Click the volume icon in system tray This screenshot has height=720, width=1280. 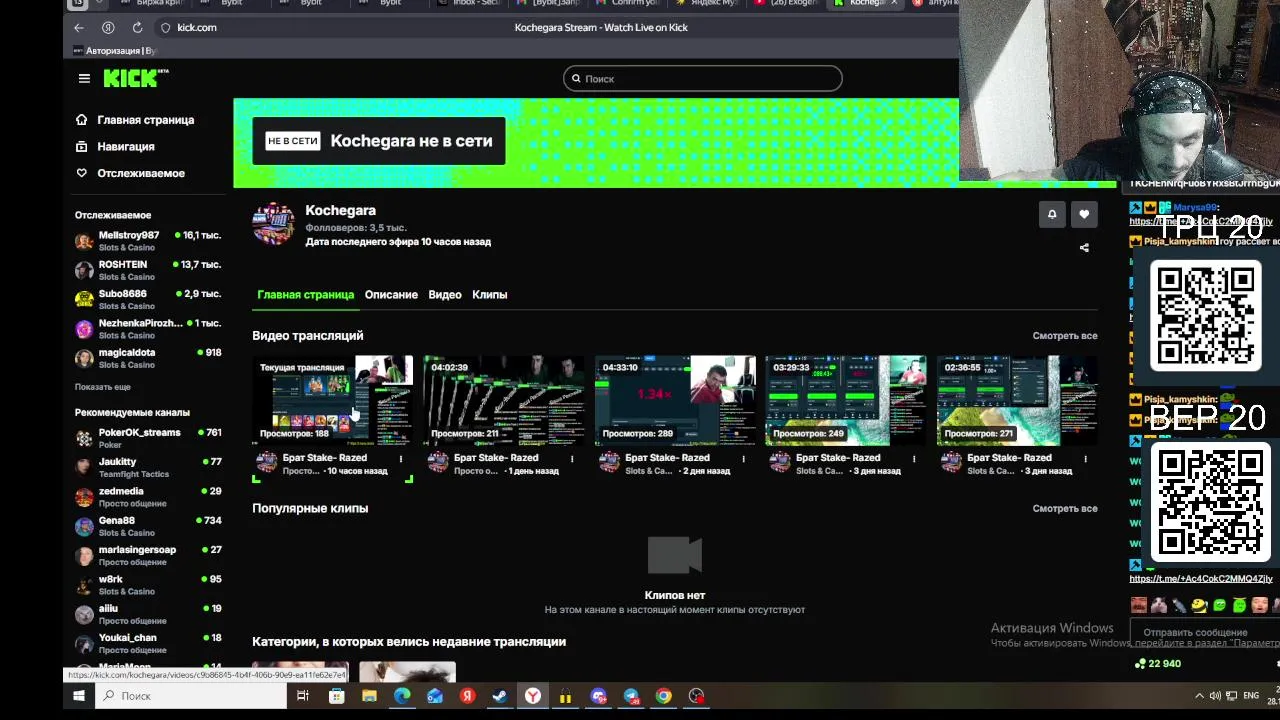tap(1215, 696)
